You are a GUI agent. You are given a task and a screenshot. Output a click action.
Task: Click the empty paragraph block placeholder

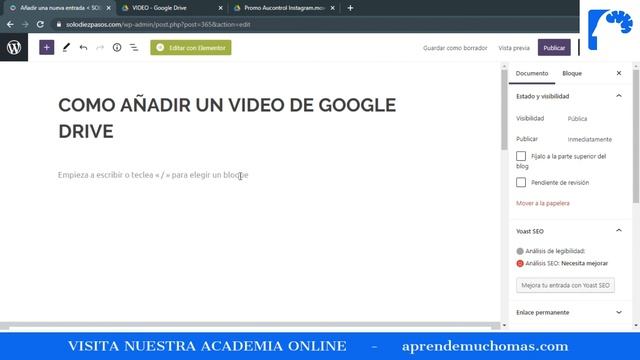pyautogui.click(x=153, y=175)
